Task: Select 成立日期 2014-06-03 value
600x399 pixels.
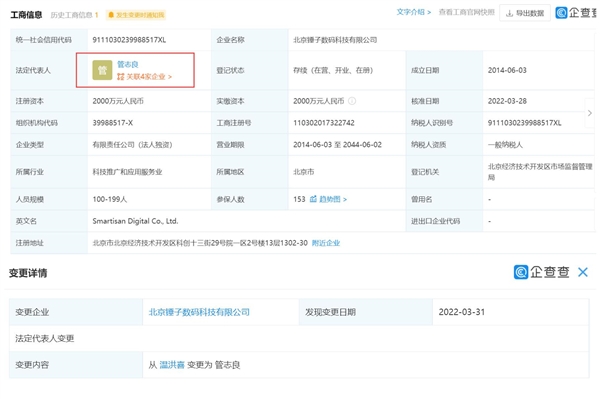Action: [507, 70]
